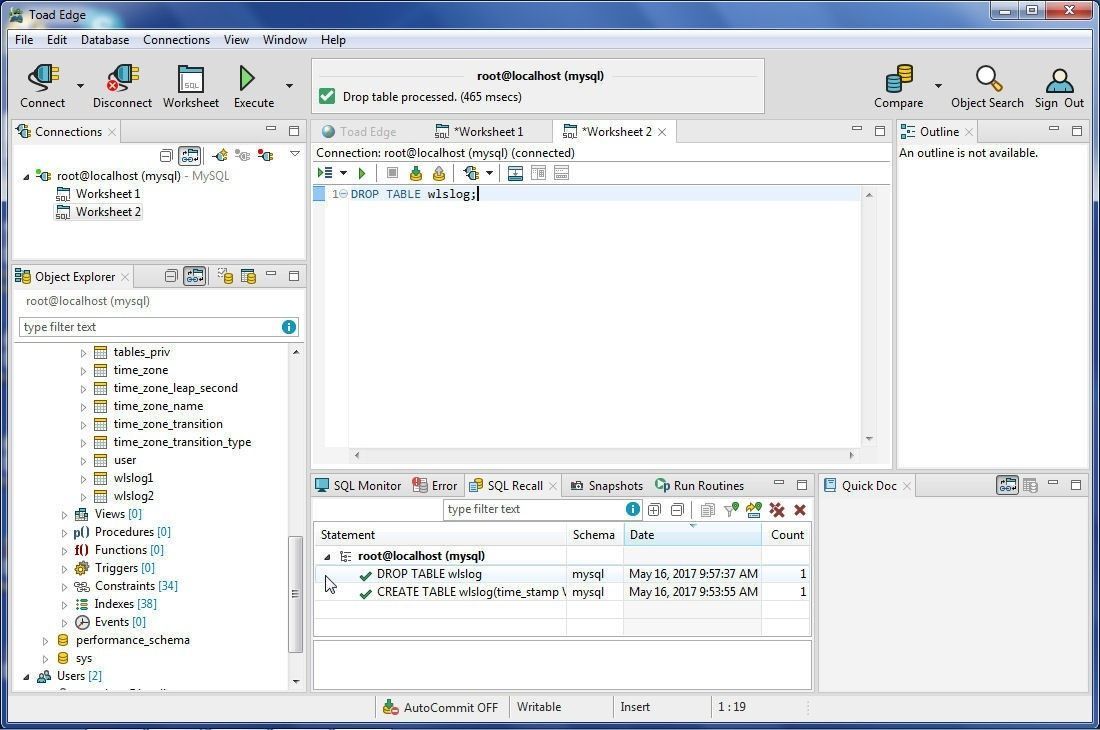Expand the wlslog1 table node
The width and height of the screenshot is (1100, 730).
[83, 479]
